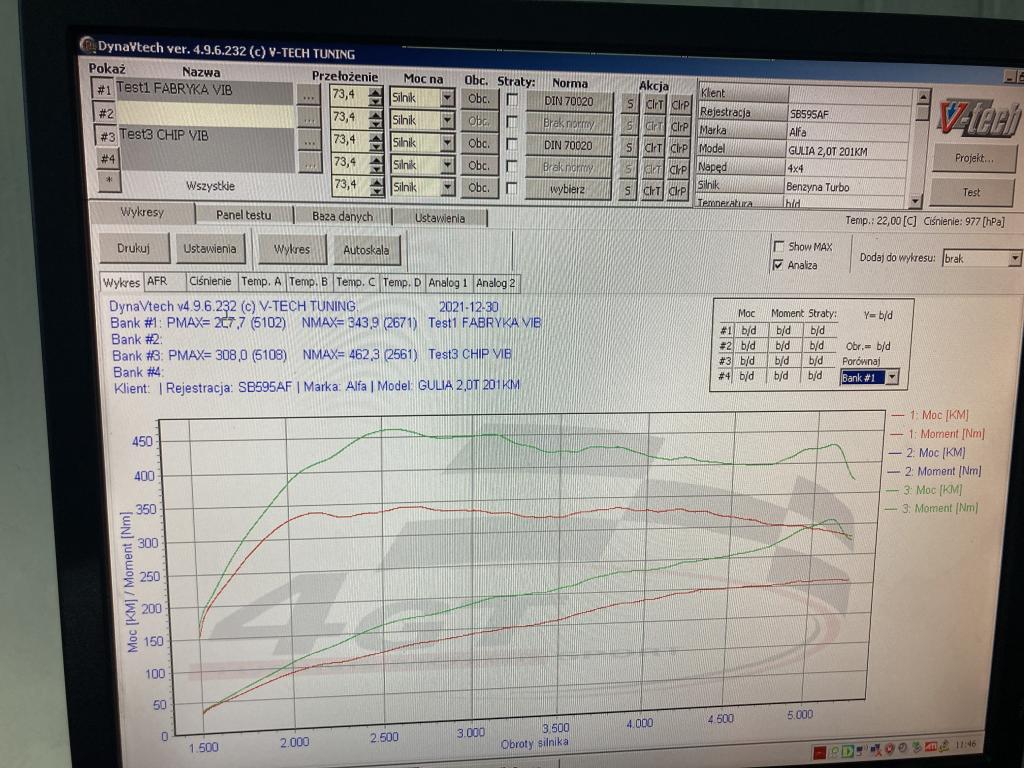Click the DynaVtech title bar app icon
The width and height of the screenshot is (1024, 768).
tap(87, 45)
